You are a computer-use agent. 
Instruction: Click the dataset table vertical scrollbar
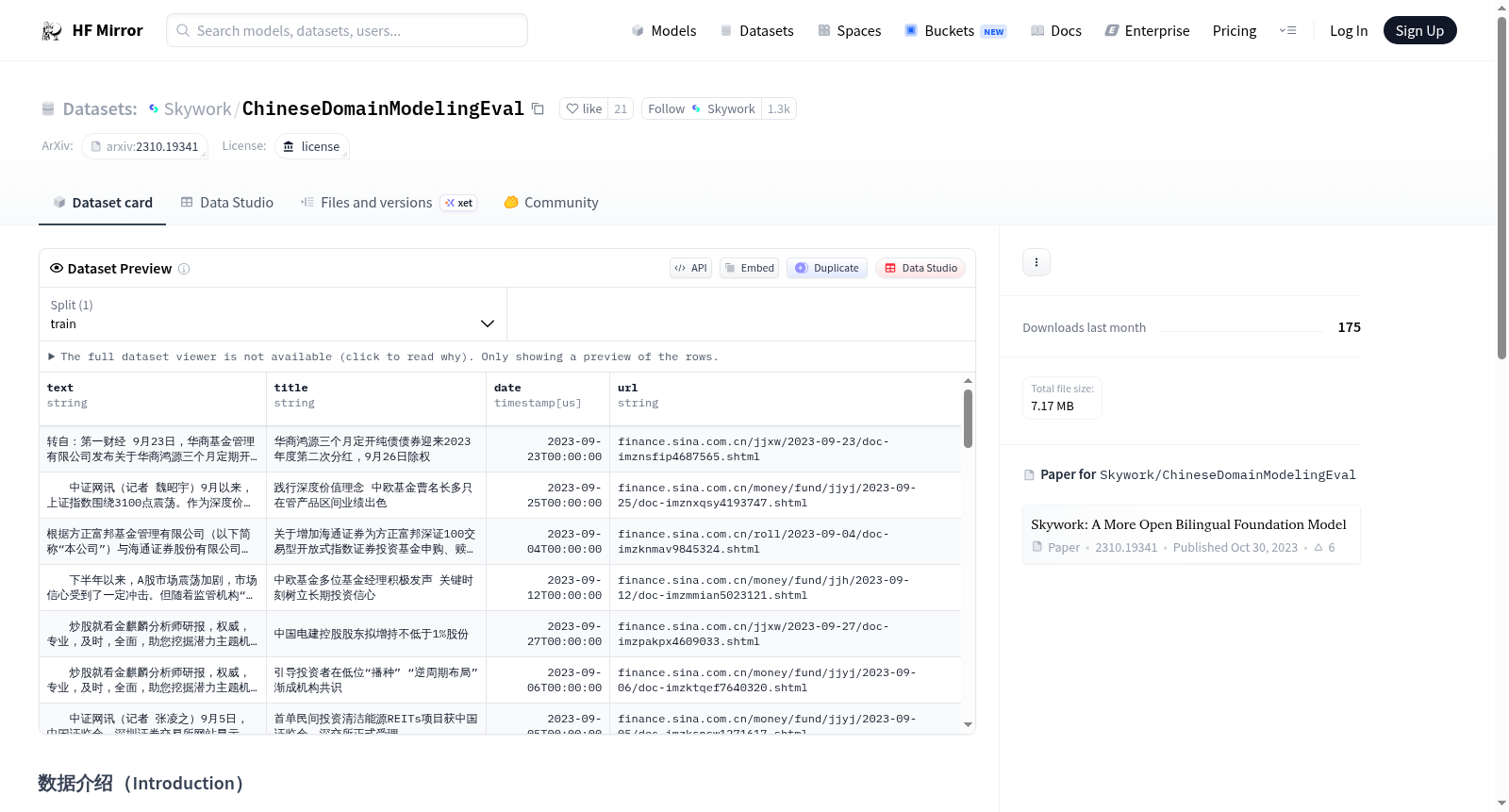pyautogui.click(x=968, y=419)
